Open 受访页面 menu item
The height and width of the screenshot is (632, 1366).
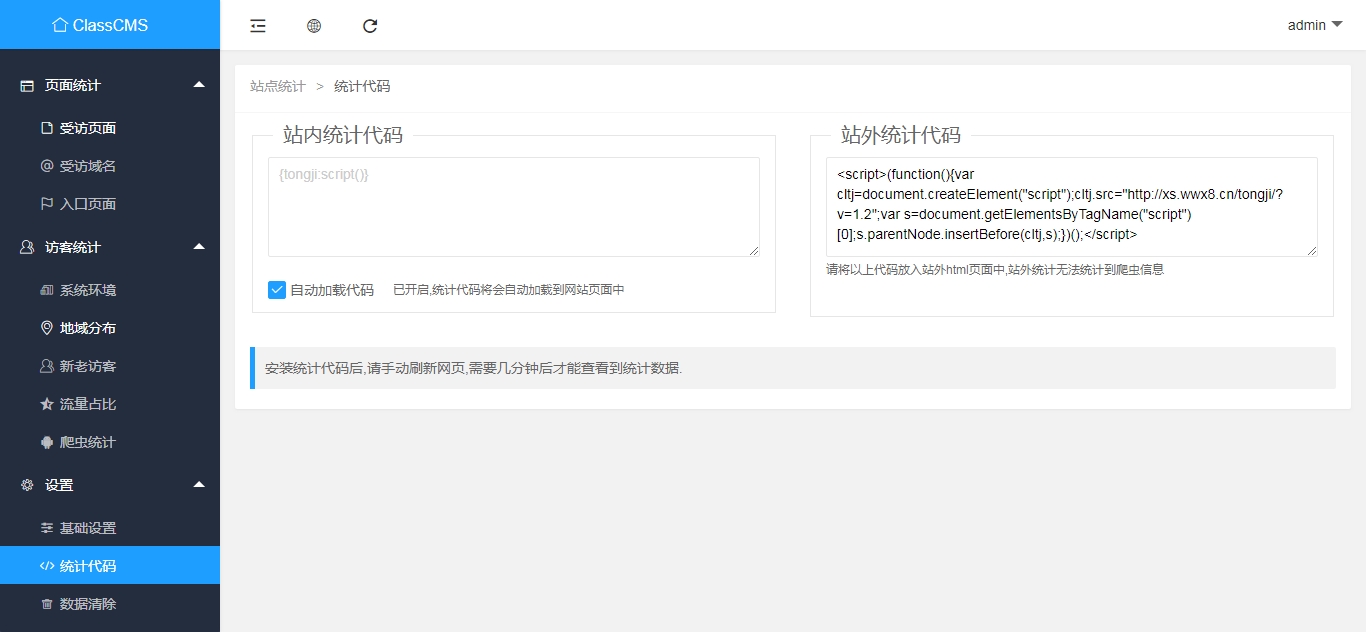(x=87, y=128)
